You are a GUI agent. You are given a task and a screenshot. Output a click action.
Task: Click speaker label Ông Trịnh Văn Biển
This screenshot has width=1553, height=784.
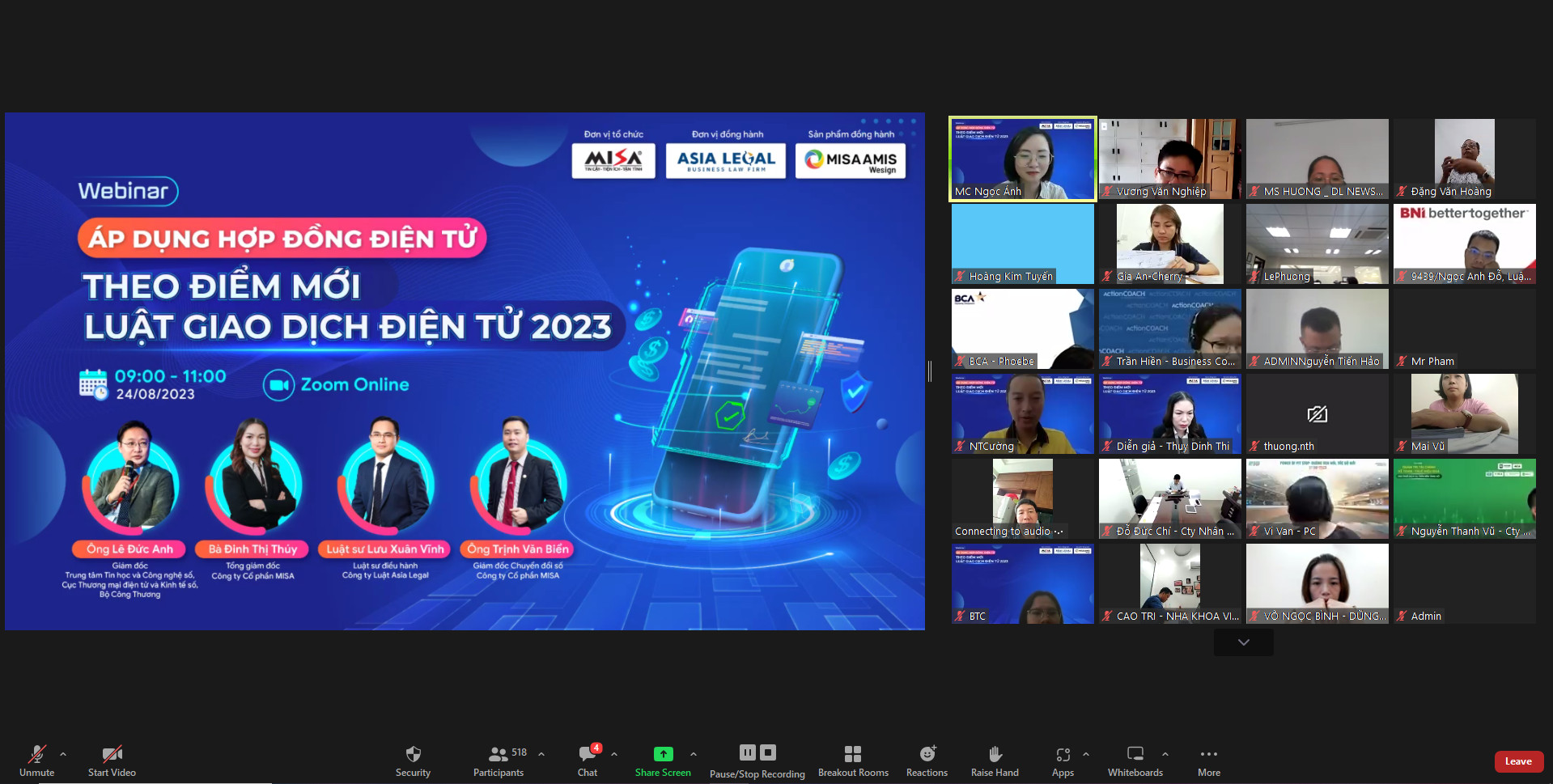click(x=518, y=549)
